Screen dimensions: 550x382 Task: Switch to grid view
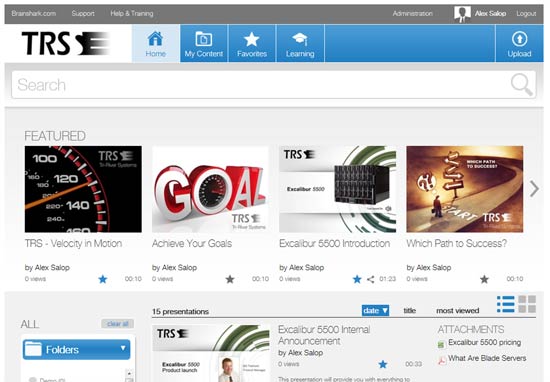point(527,304)
